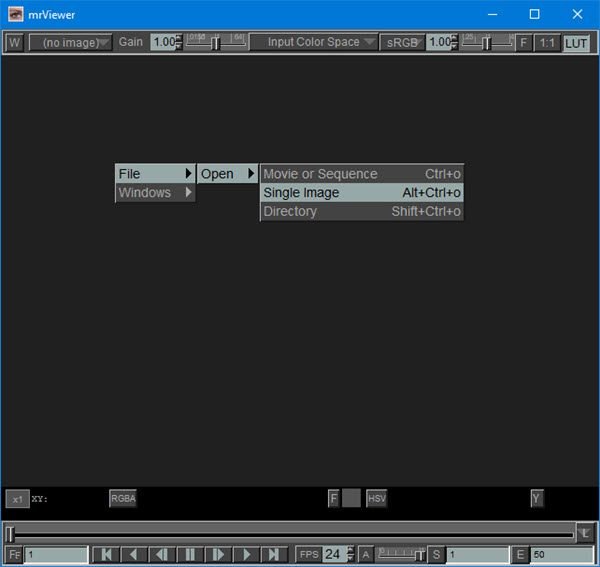
Task: Open the sRGB display dropdown
Action: pos(403,42)
